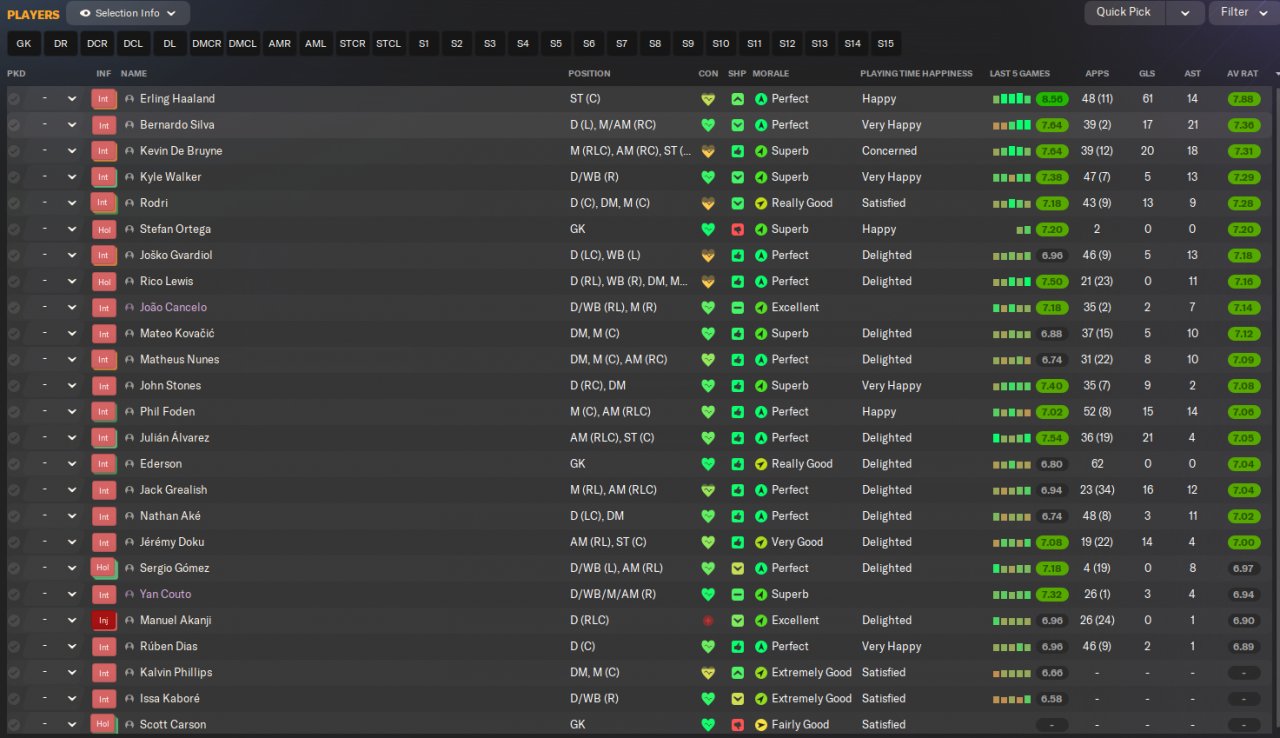Select the S1 substitute slot
The image size is (1280, 738).
tap(424, 44)
